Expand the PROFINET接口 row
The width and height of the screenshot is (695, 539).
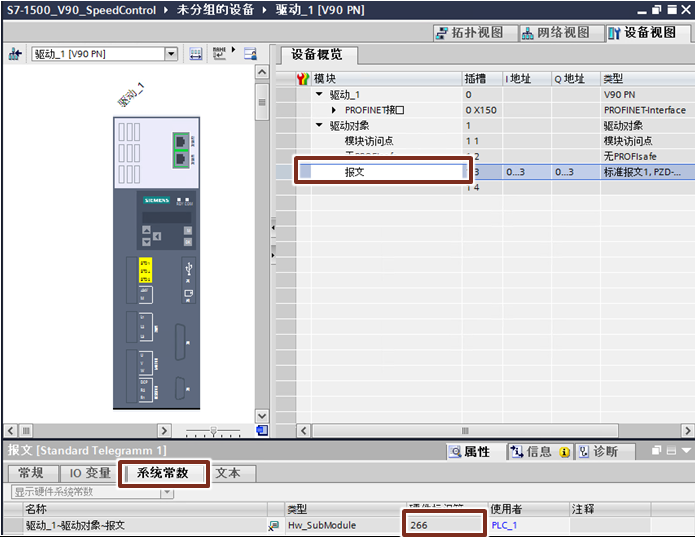[x=334, y=110]
